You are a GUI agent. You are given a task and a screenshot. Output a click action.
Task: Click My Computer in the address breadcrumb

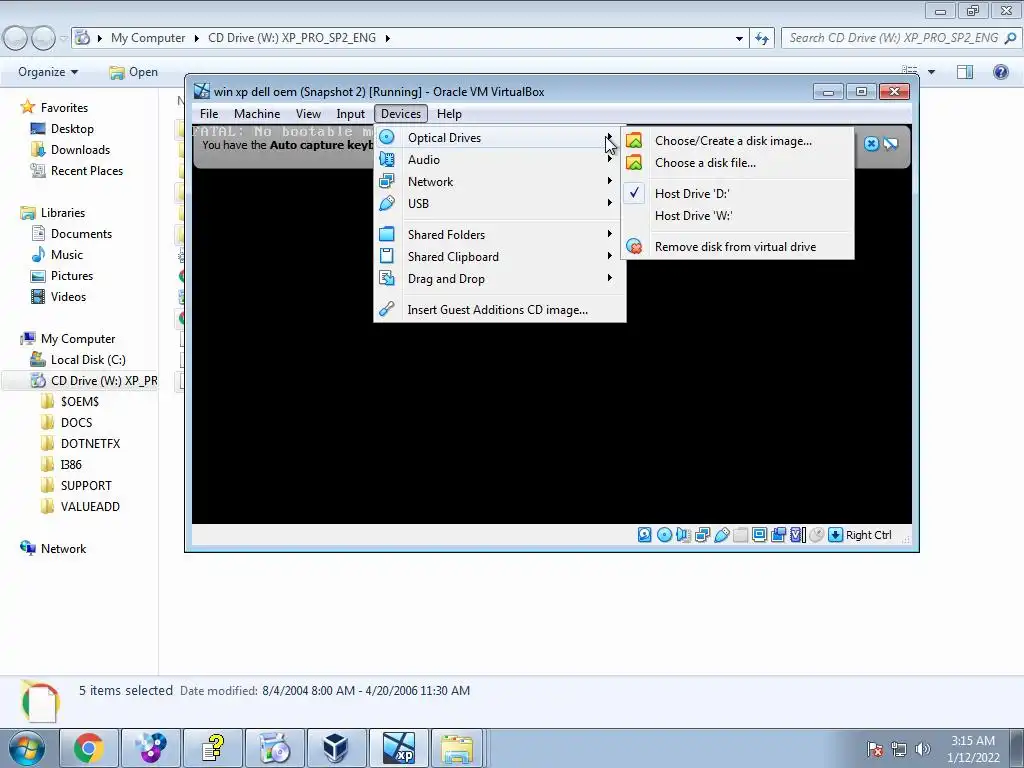pos(148,38)
